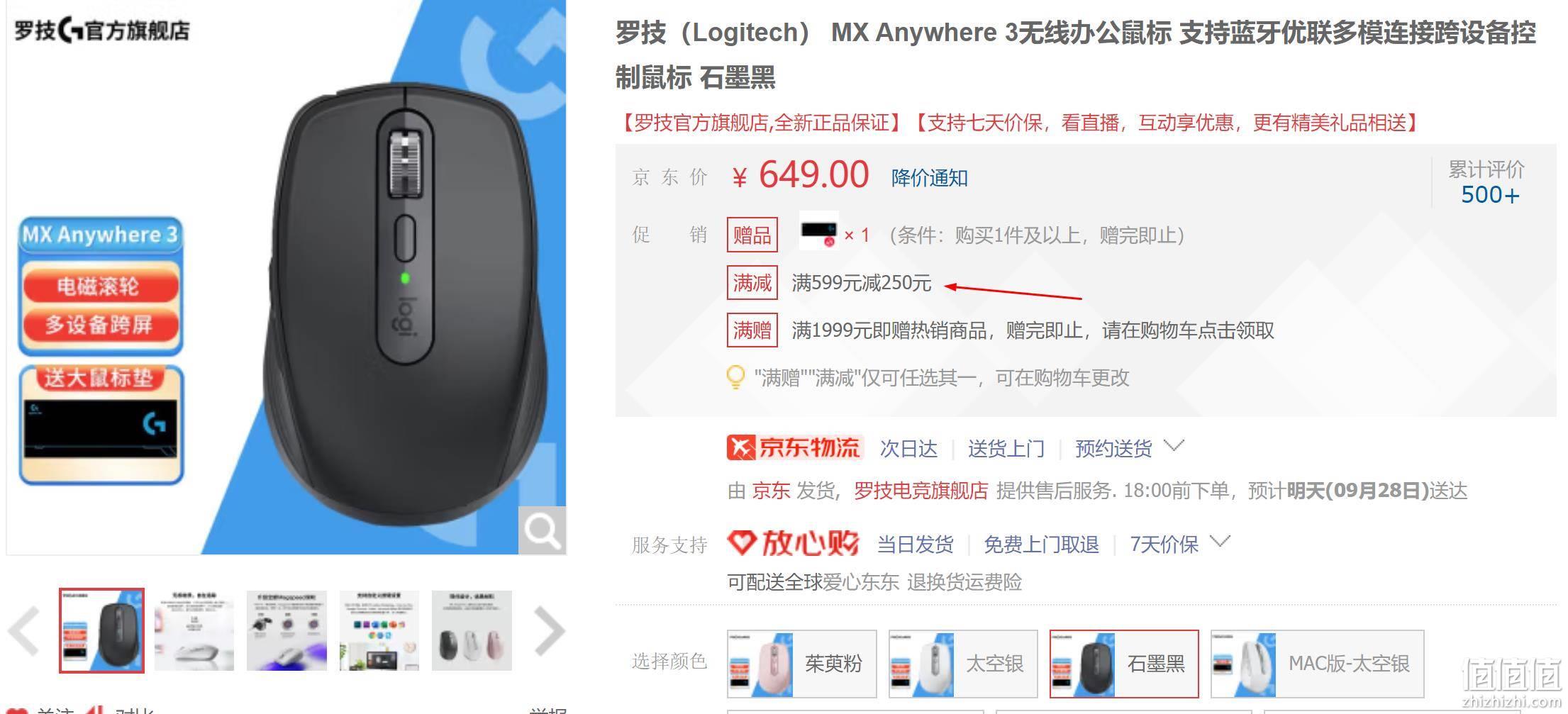Click the previous thumbnails left arrow
The height and width of the screenshot is (714, 1568).
[25, 630]
